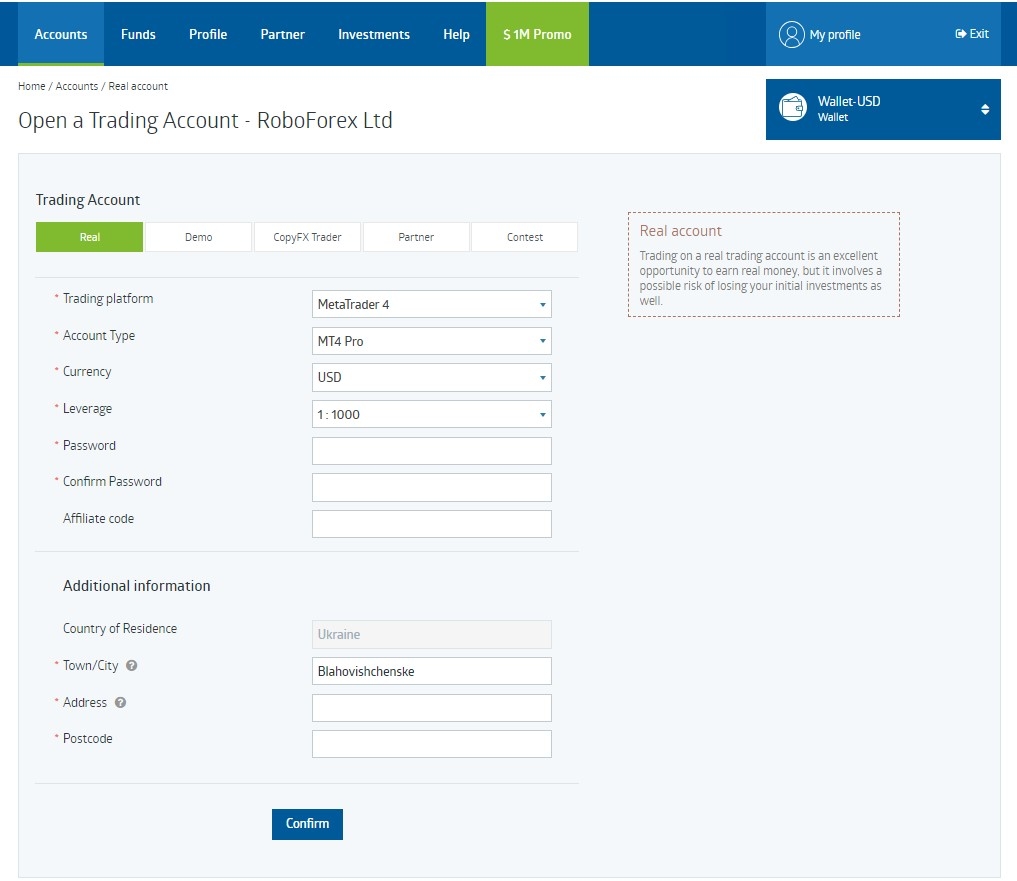
Task: Navigate to the Funds menu item
Action: coord(137,34)
